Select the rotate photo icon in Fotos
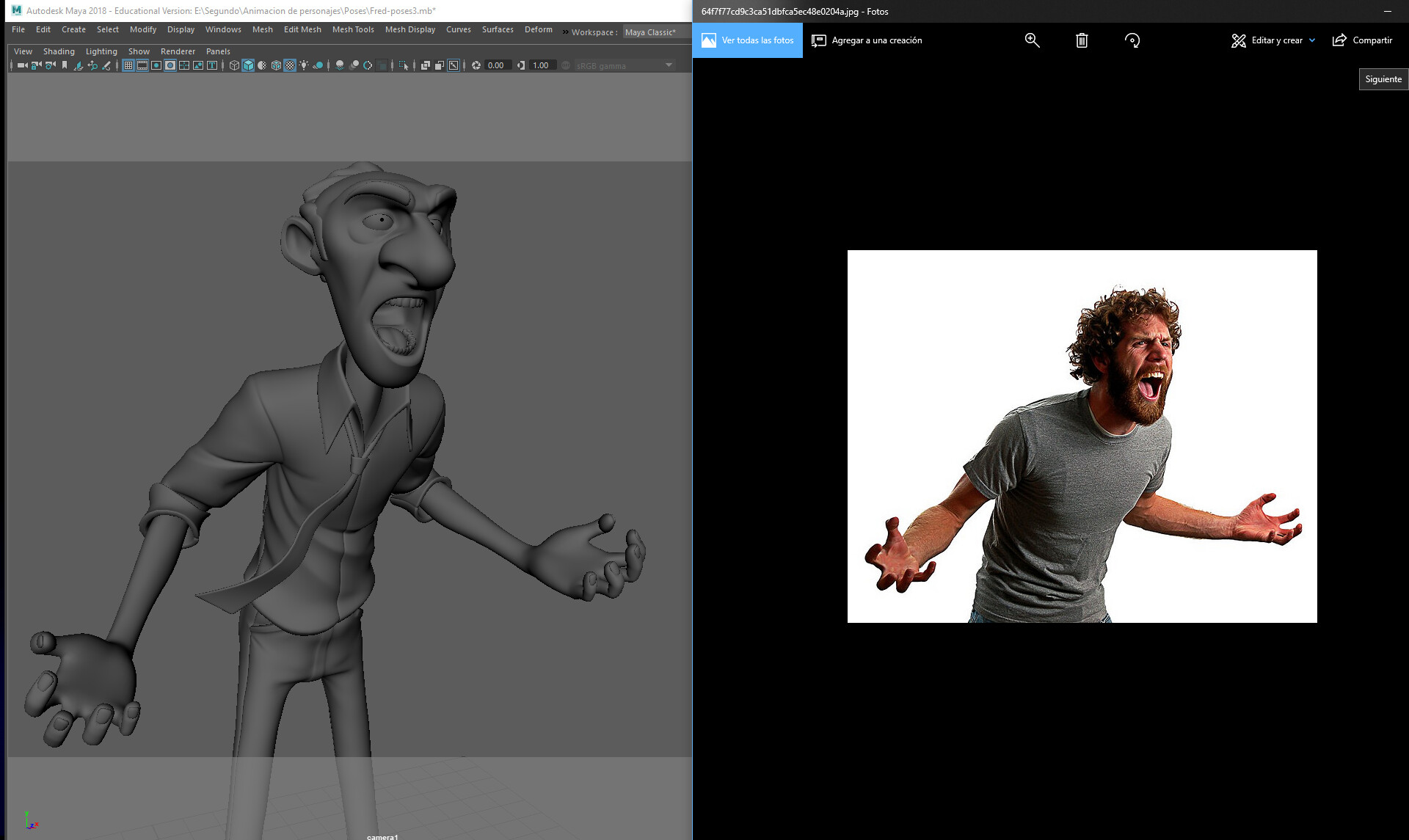 pos(1132,40)
